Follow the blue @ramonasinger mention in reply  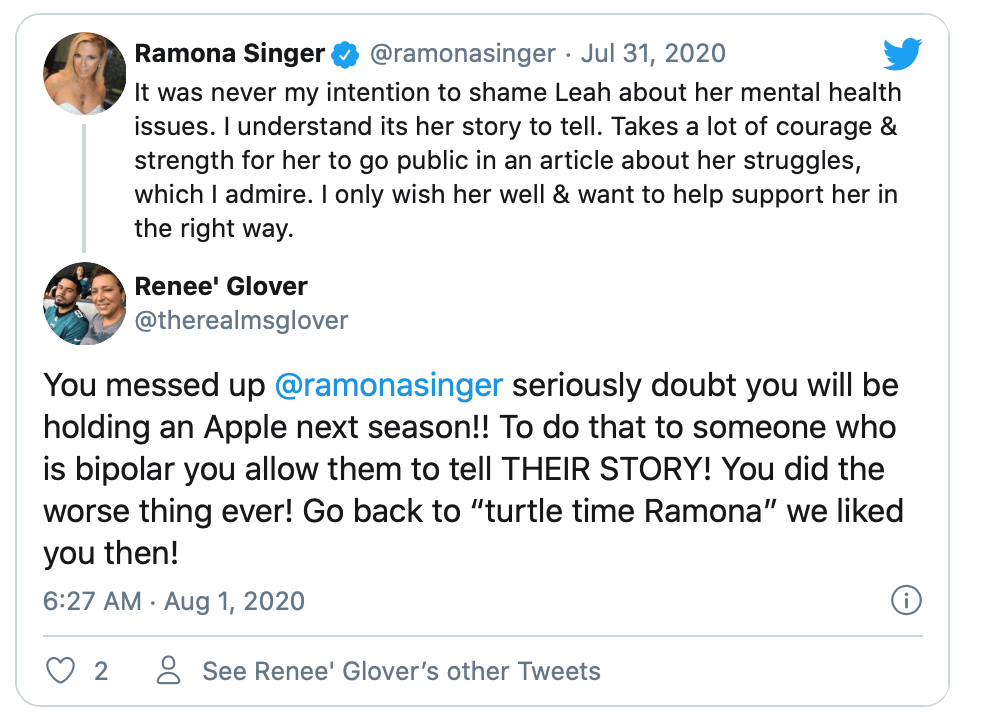click(x=388, y=386)
